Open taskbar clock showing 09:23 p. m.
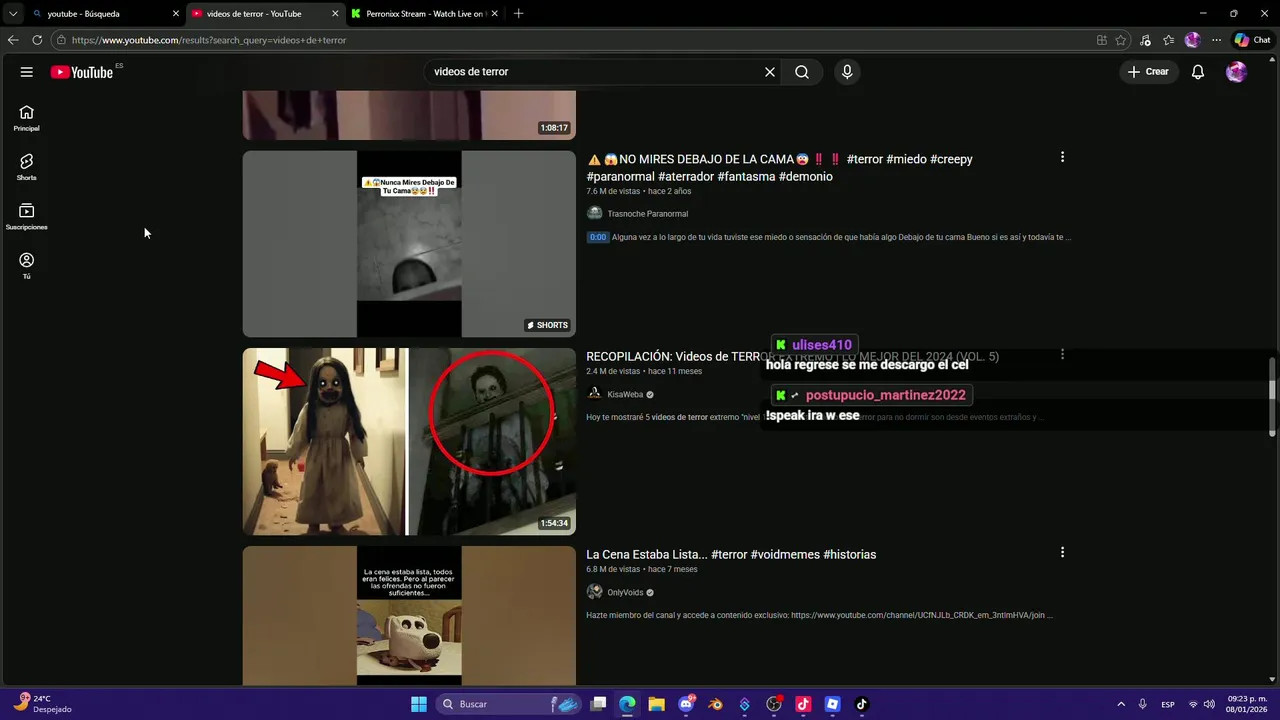 click(1247, 704)
